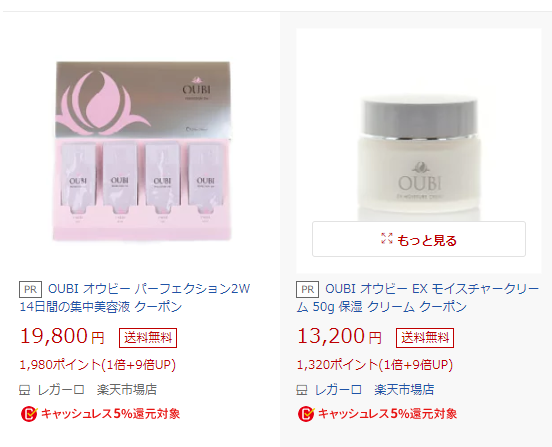Click the PR badge on the left product
The image size is (552, 447).
(30, 289)
